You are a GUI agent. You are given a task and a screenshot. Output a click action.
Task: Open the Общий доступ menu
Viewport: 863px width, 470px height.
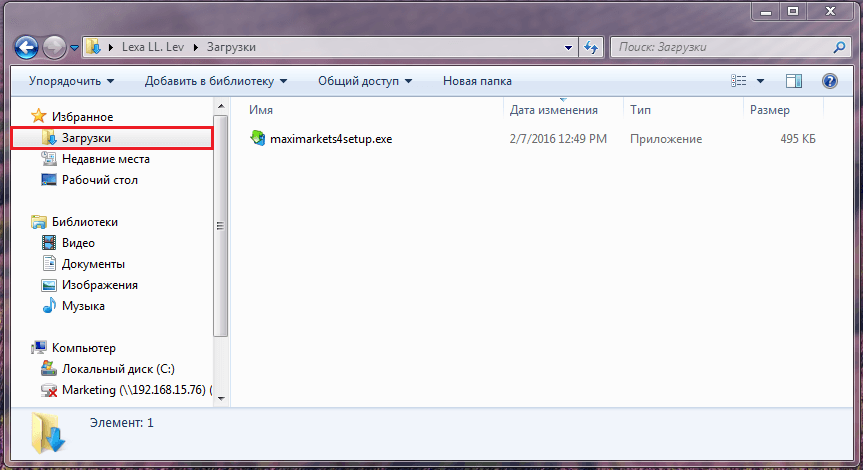365,81
